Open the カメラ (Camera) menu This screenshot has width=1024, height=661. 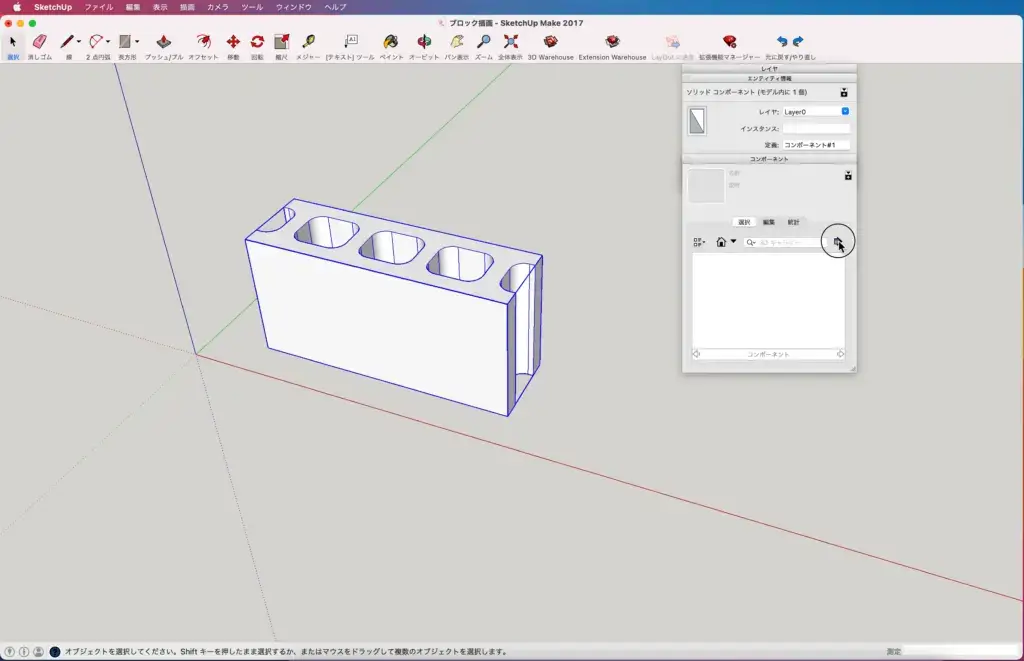217,7
